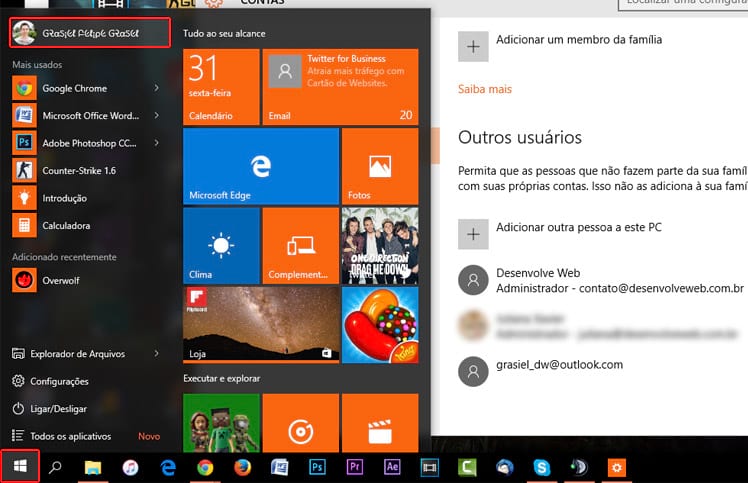Viewport: 748px width, 483px height.
Task: Click the Ligar/Desligar power option
Action: click(x=50, y=409)
